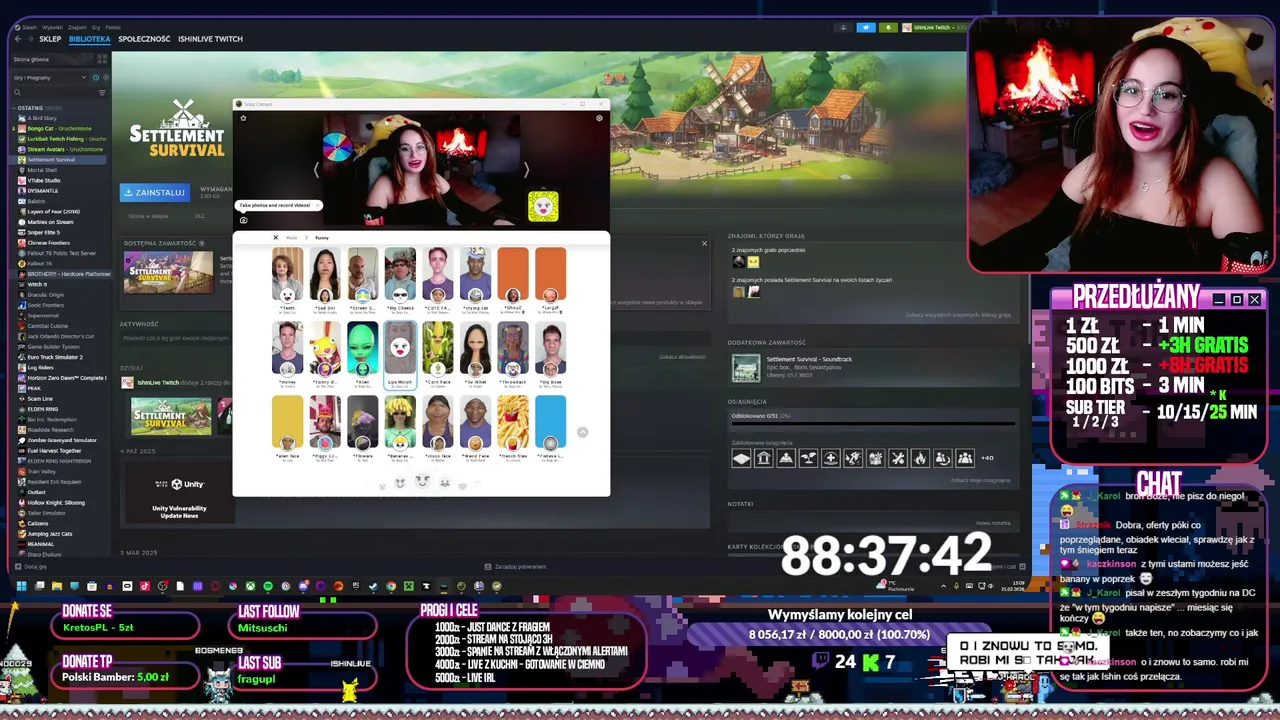
Task: Click the scroll-to-top arrow in lens list
Action: point(582,432)
